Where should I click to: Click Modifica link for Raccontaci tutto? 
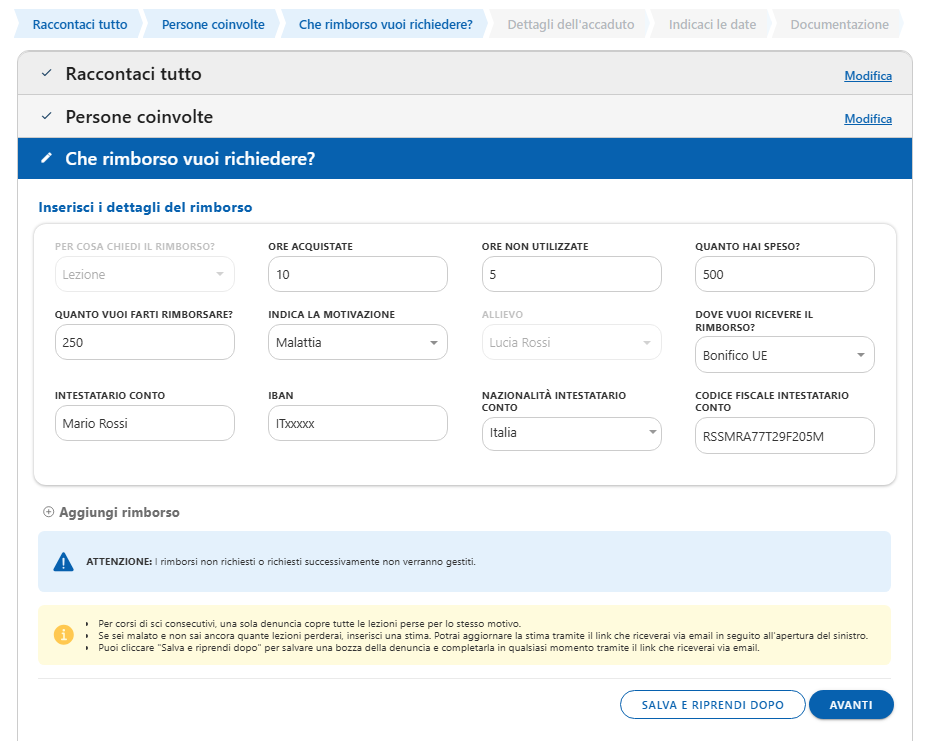tap(867, 76)
